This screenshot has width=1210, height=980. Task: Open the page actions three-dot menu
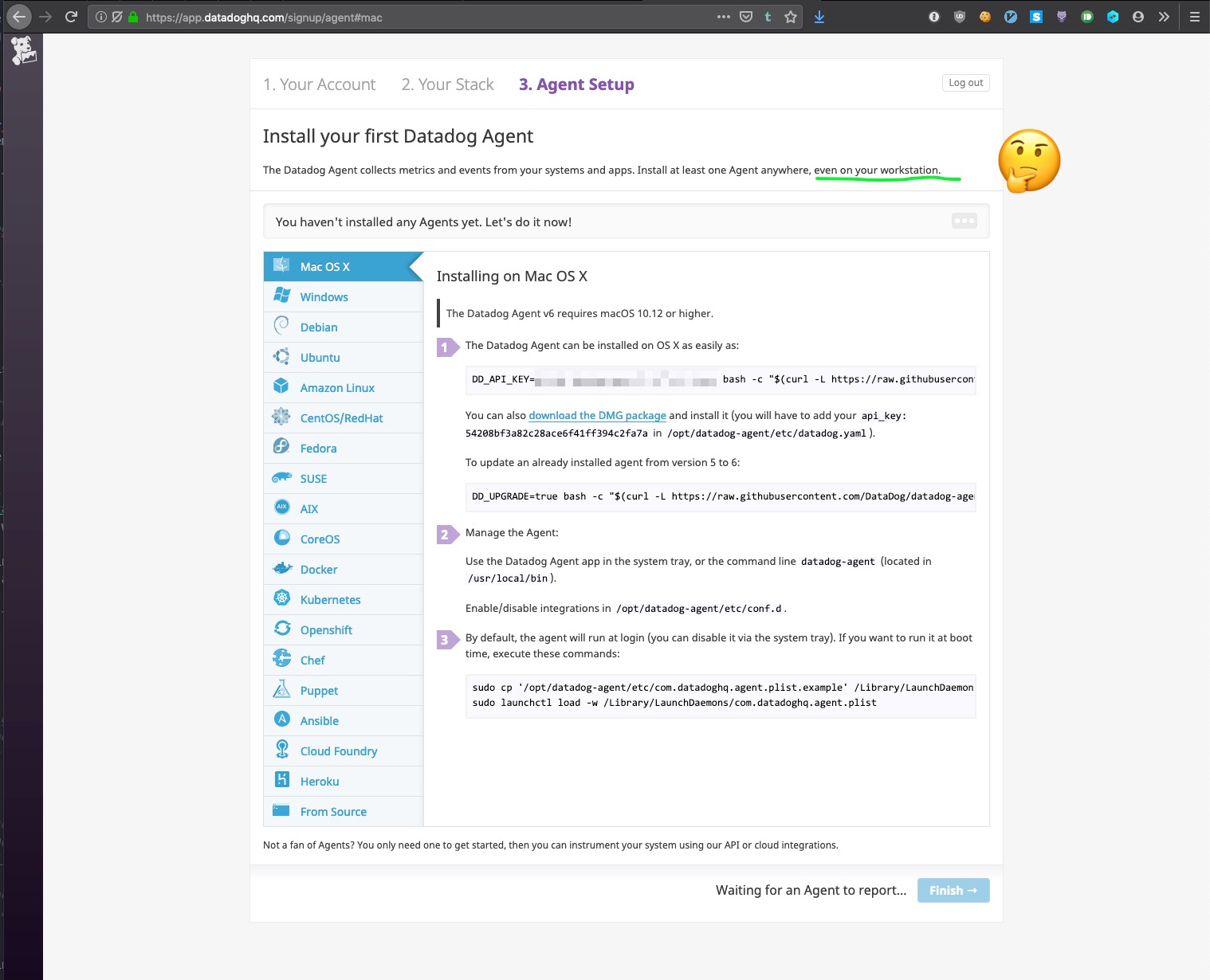[x=723, y=17]
